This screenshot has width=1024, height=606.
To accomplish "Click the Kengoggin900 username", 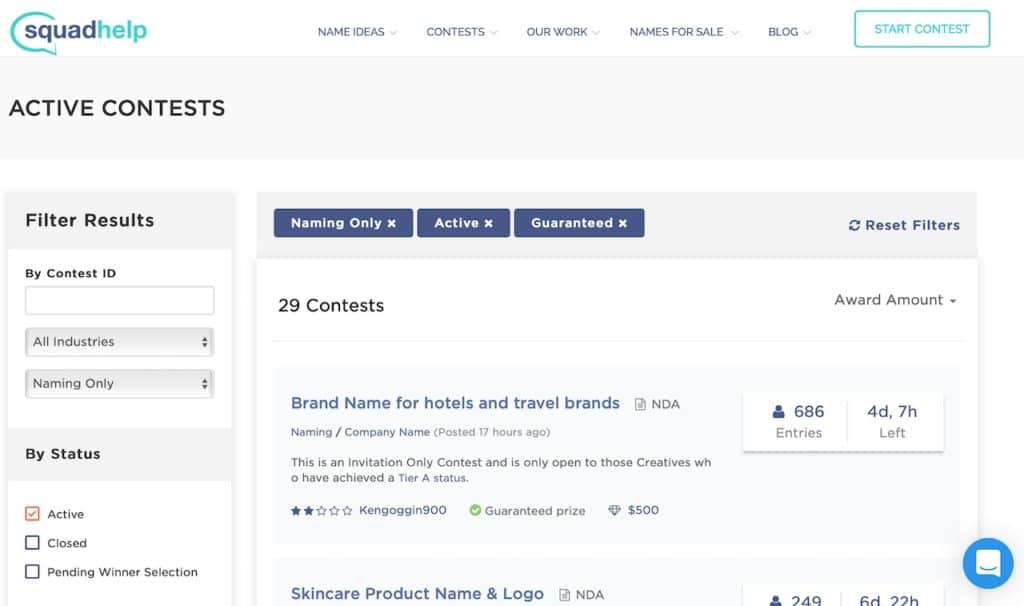I will point(403,510).
